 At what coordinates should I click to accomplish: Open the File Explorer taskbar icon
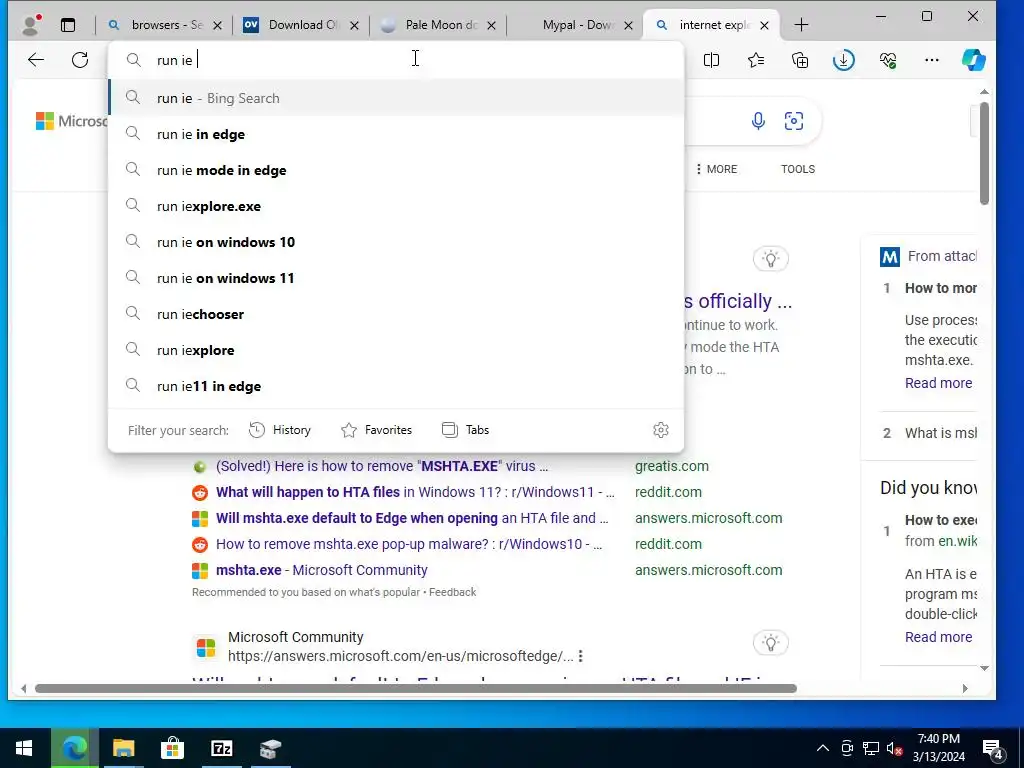[x=123, y=748]
